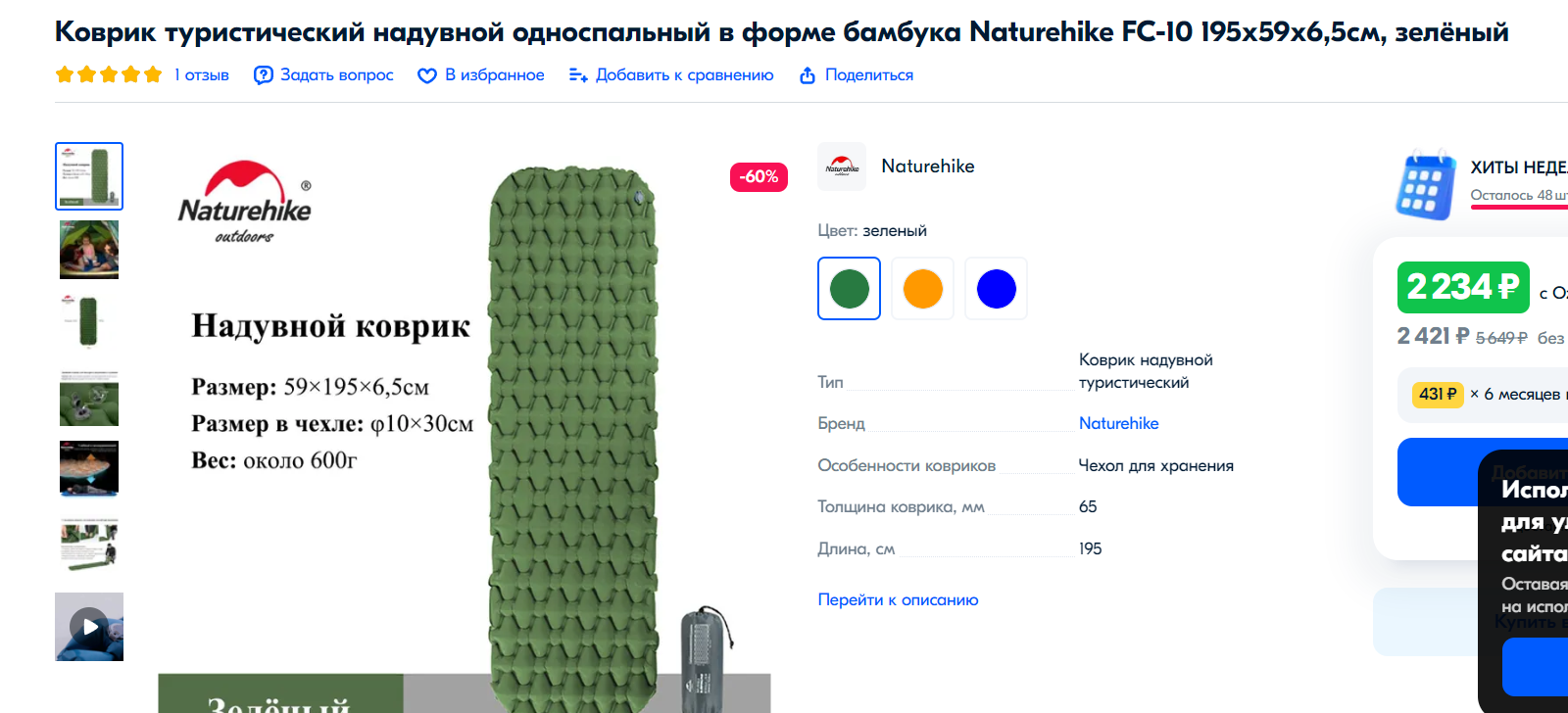The width and height of the screenshot is (1568, 713).
Task: Click the crossed-out 5 649 ₽ price
Action: 1501,338
